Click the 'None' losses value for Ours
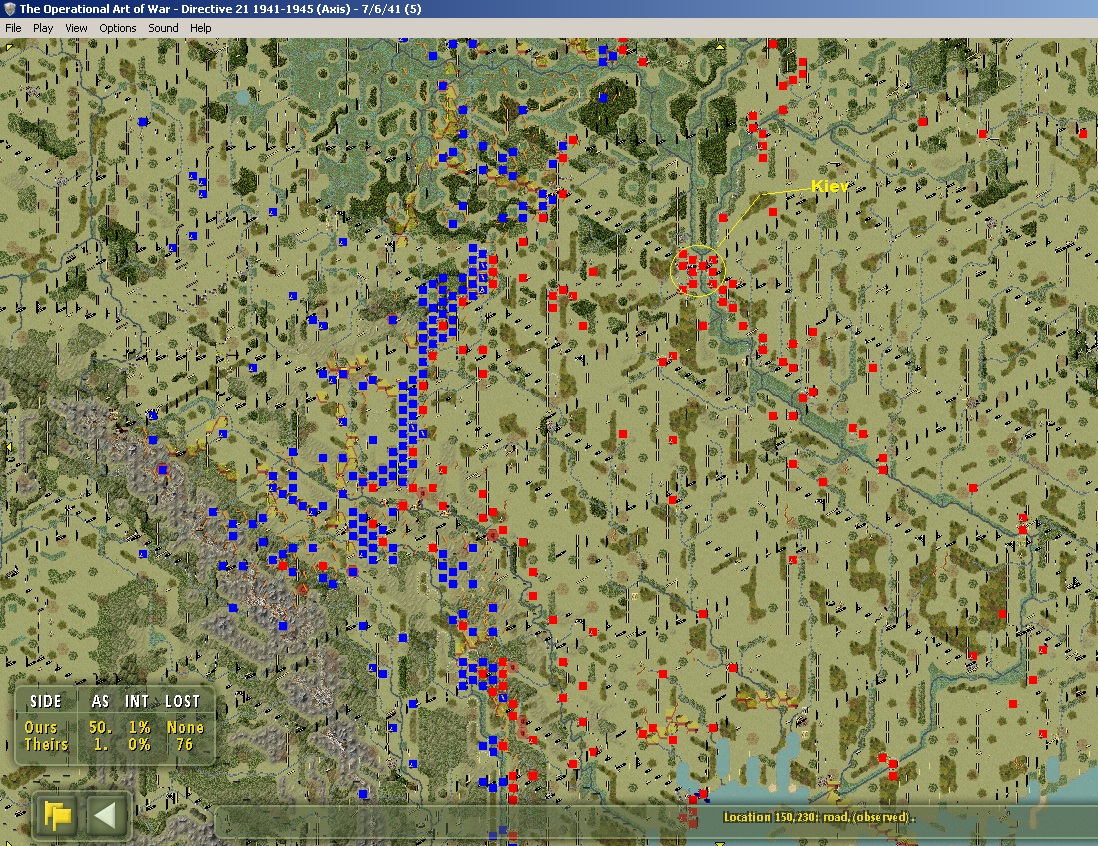 point(185,727)
